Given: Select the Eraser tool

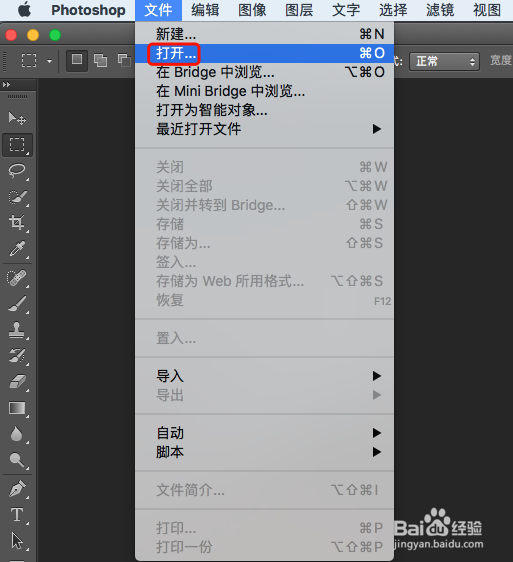Looking at the screenshot, I should (x=17, y=382).
